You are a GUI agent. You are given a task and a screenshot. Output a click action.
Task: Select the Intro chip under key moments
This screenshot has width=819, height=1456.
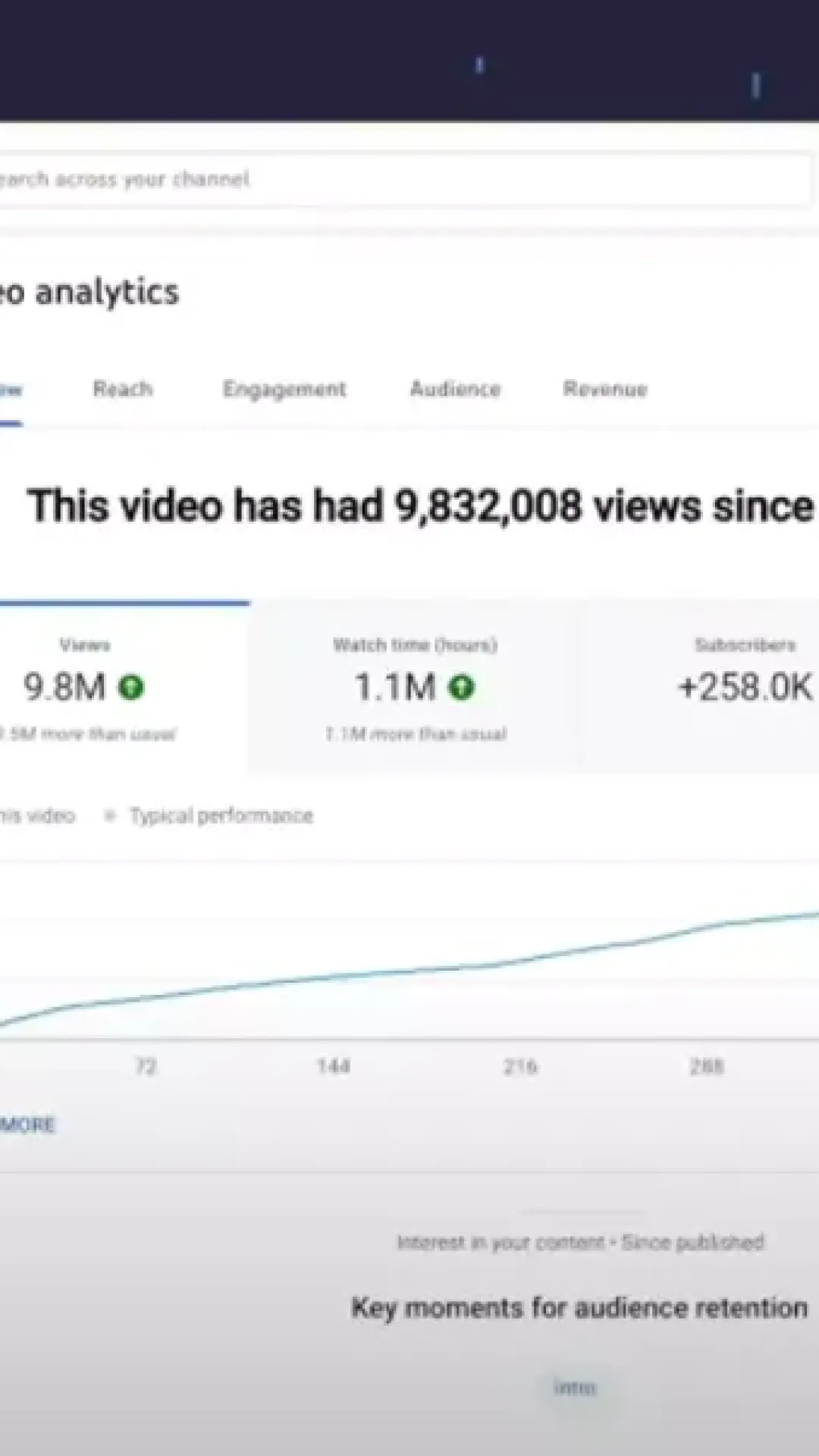click(576, 1388)
